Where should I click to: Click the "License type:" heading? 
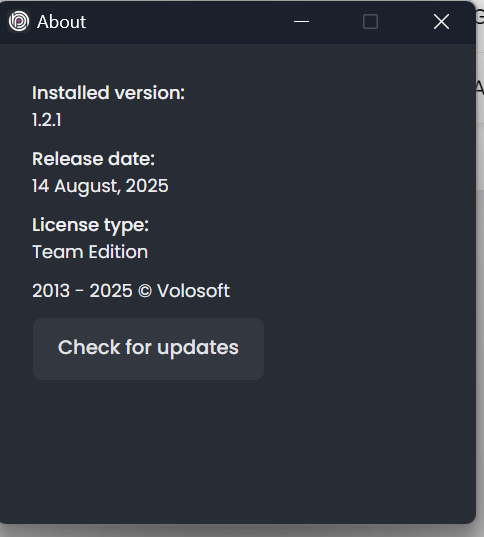click(90, 225)
